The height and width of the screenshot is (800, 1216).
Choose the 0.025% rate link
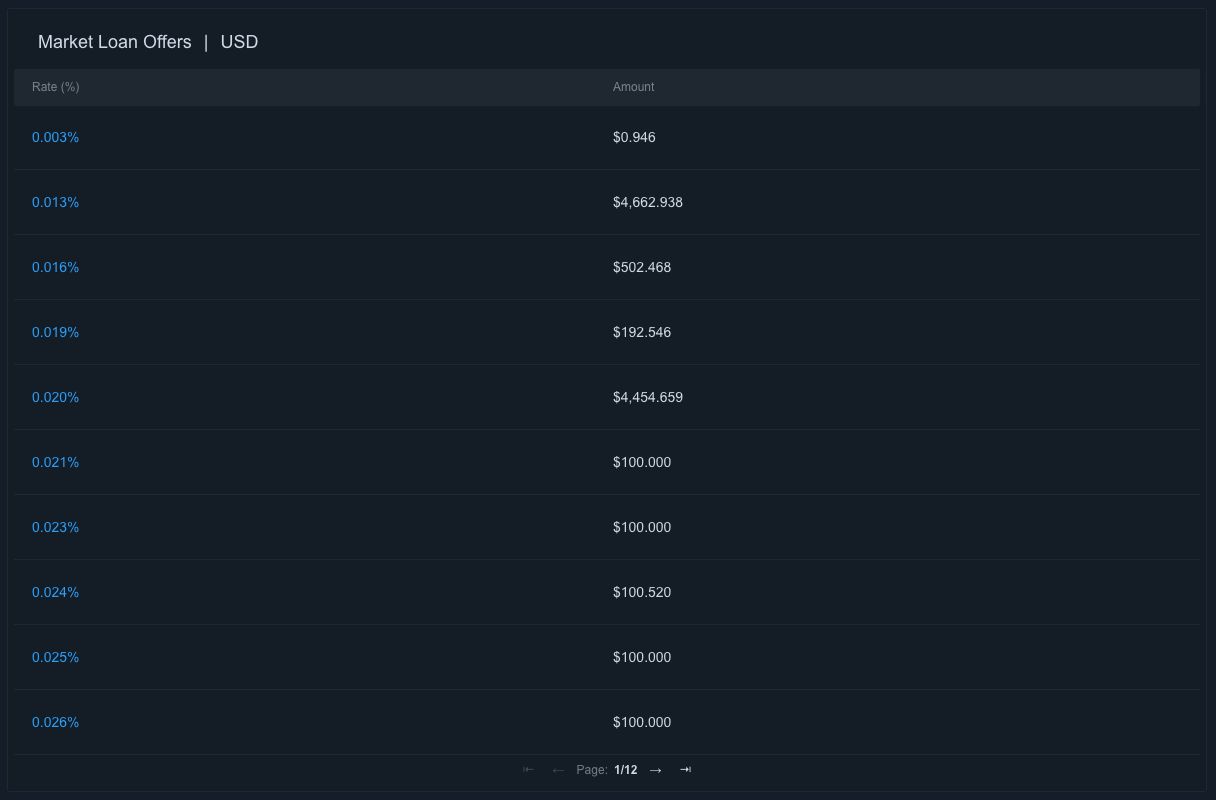(x=55, y=657)
